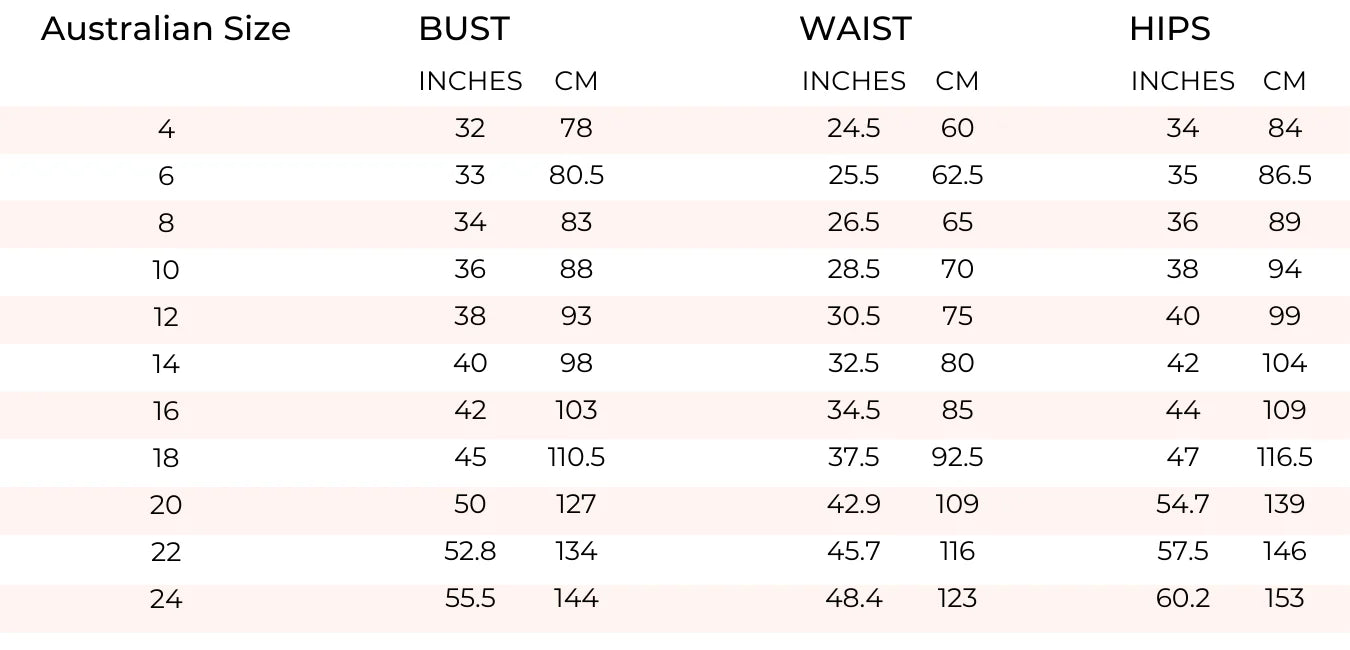
Task: Select the hips value 54.7 inches
Action: pyautogui.click(x=1183, y=504)
